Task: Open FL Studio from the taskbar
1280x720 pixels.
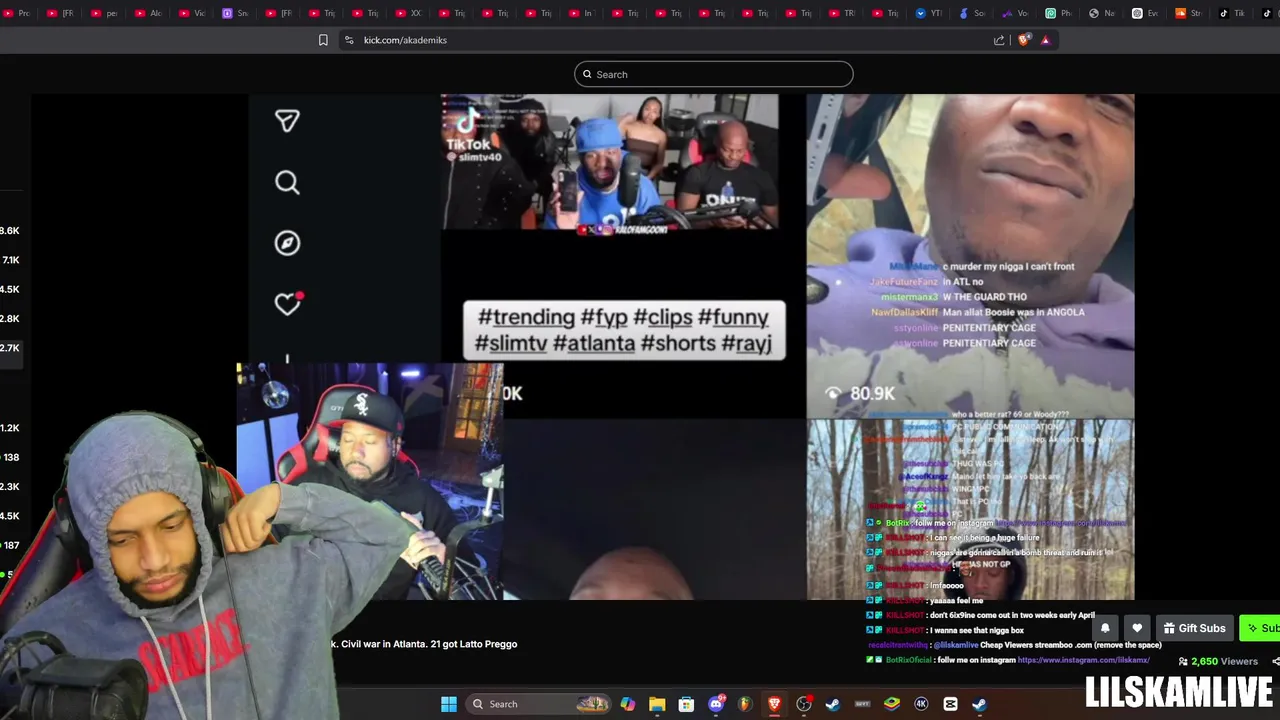Action: coord(745,704)
